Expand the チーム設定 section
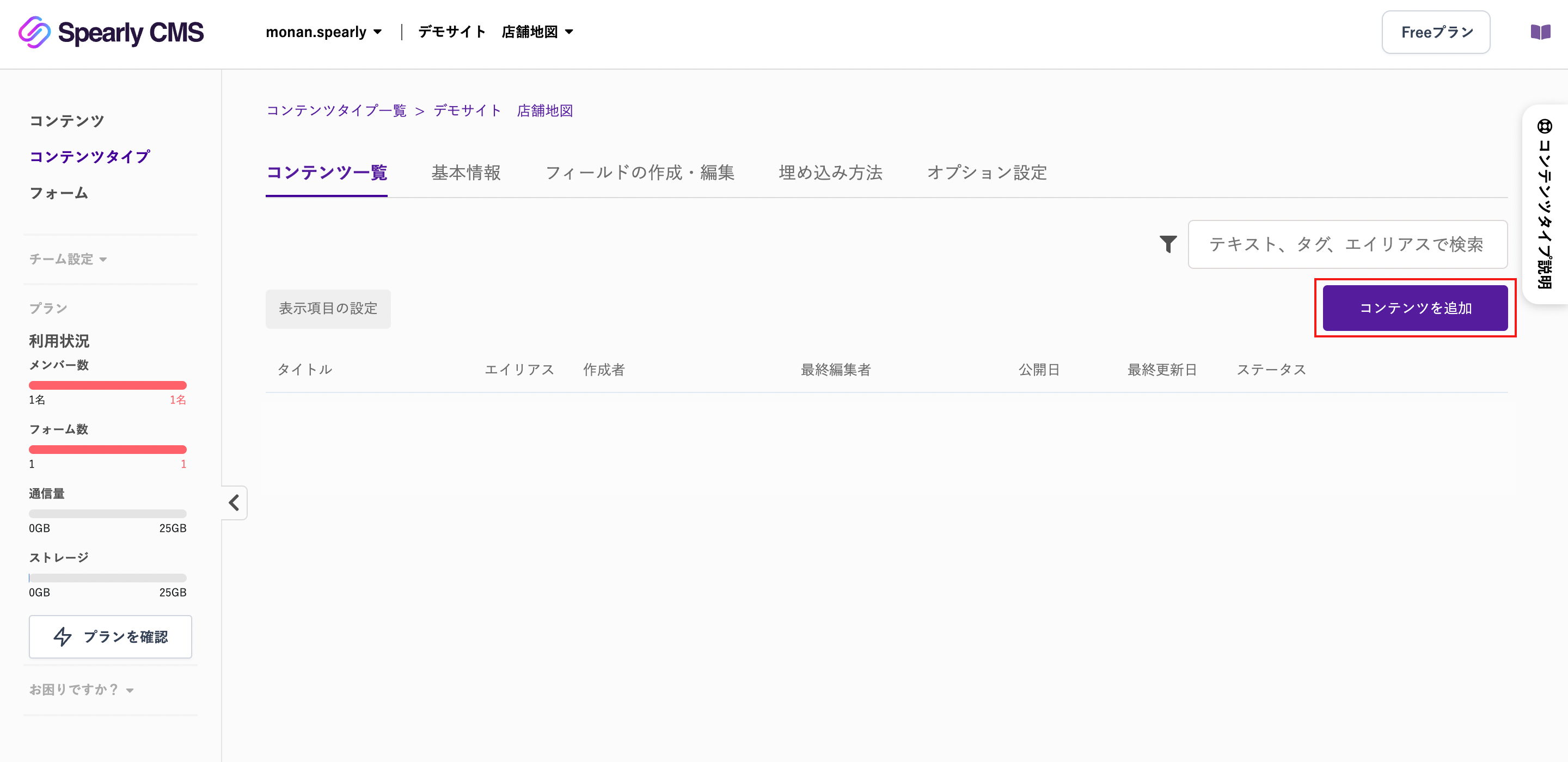Screen dimensions: 1568x762 point(68,259)
